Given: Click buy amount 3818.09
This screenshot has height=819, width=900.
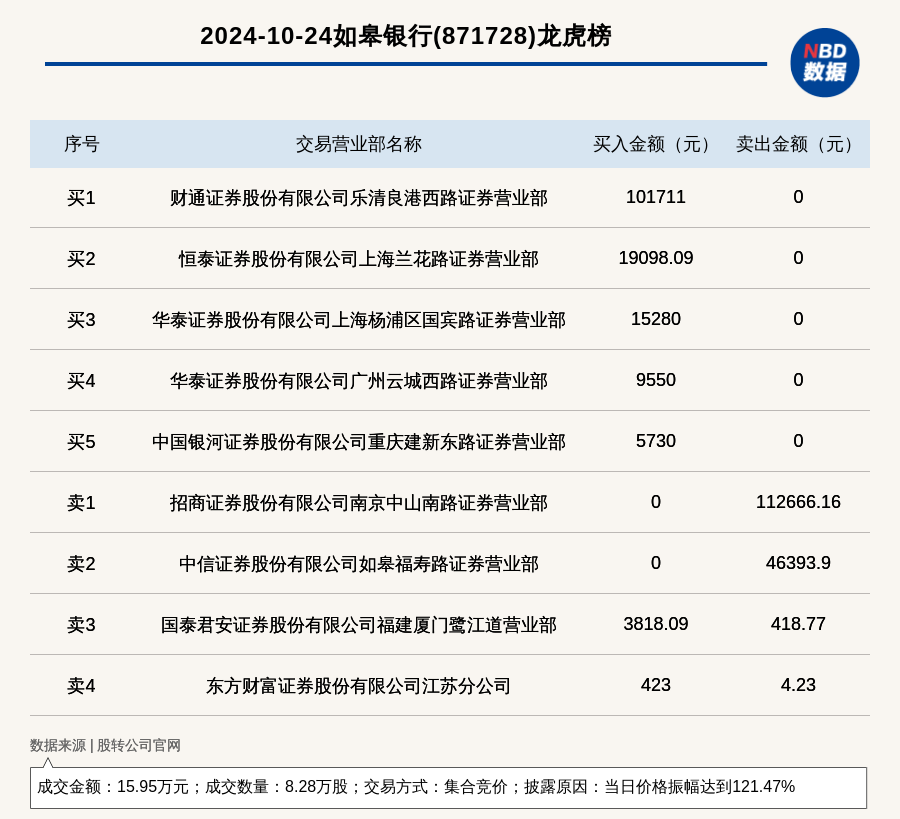Looking at the screenshot, I should click(x=655, y=624).
